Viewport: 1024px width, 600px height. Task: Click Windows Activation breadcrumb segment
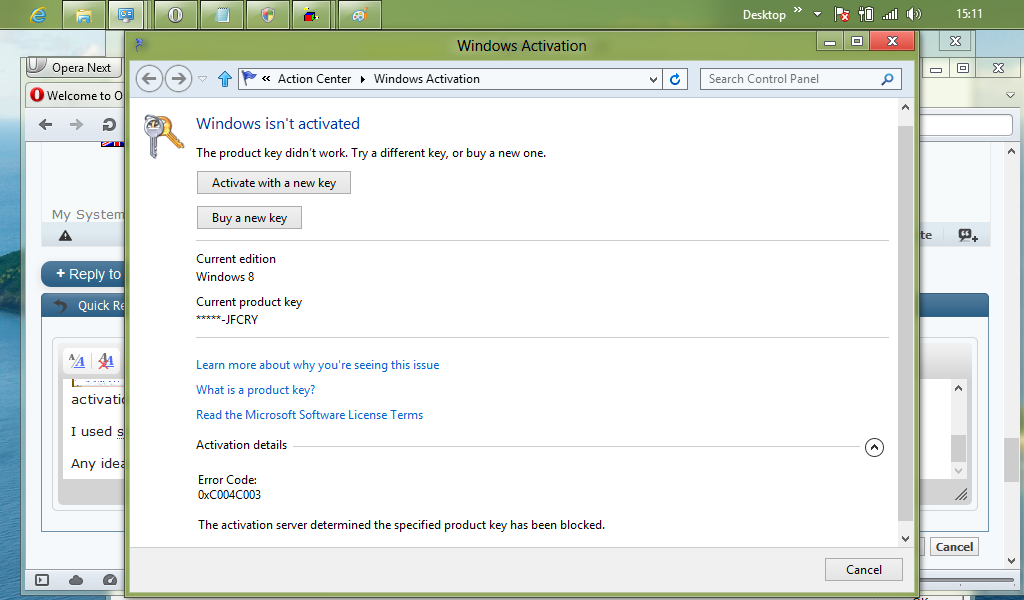pos(426,79)
